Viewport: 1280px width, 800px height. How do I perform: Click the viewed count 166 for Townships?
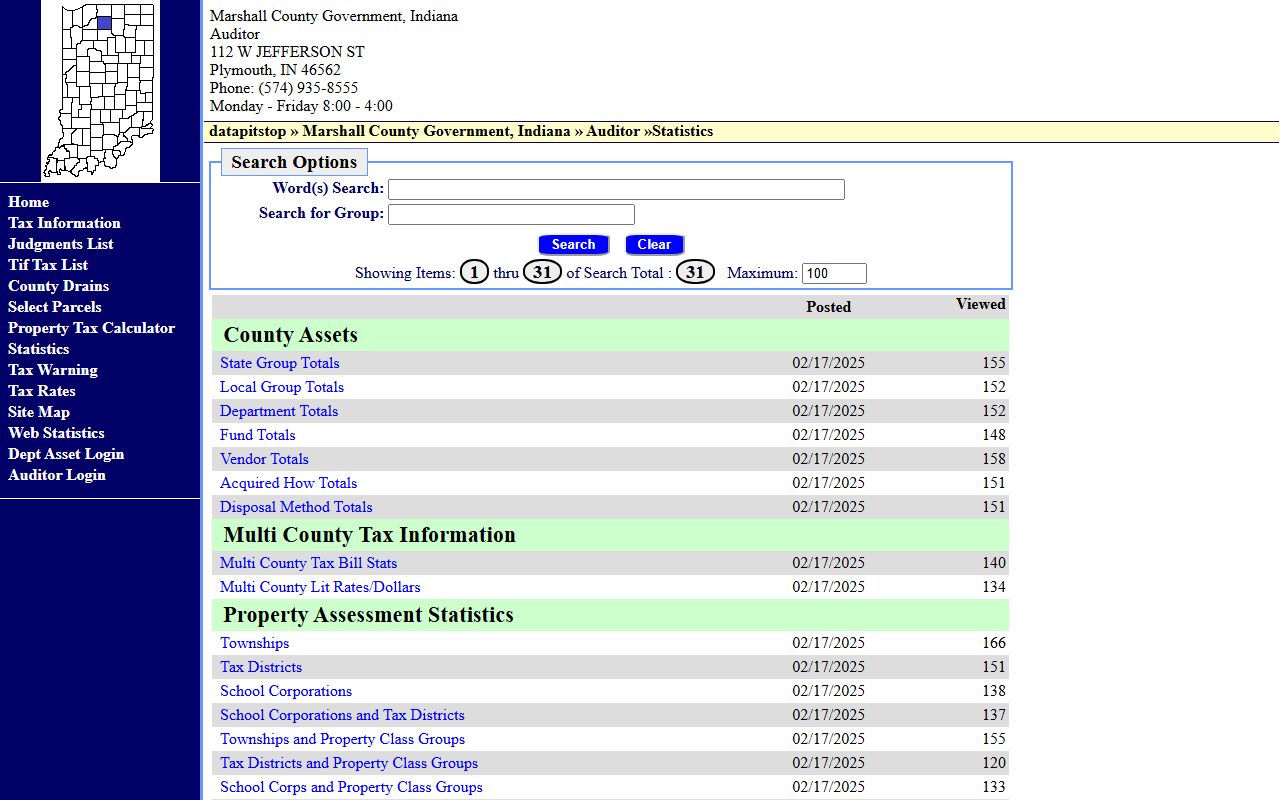tap(994, 643)
